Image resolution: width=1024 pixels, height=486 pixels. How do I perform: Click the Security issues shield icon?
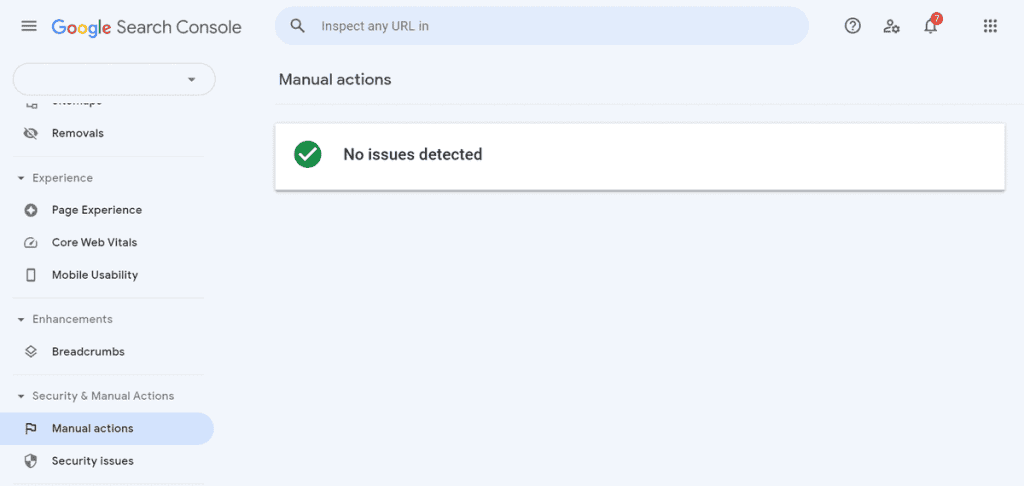point(31,461)
